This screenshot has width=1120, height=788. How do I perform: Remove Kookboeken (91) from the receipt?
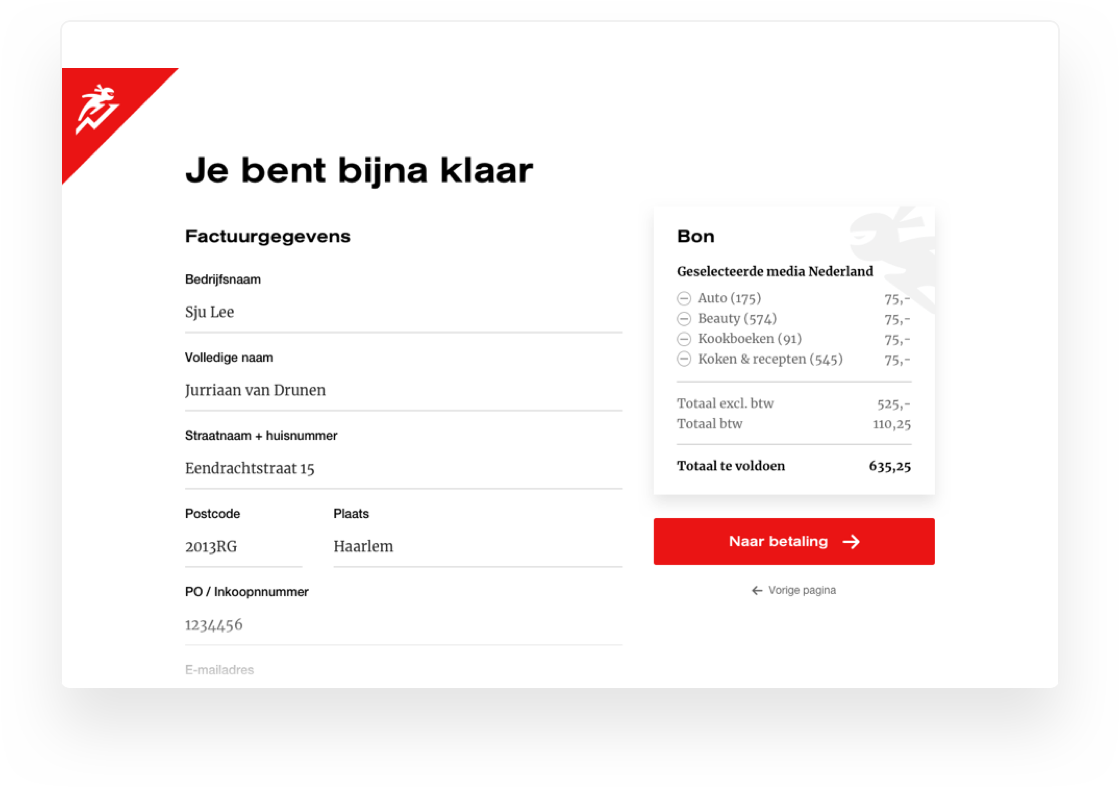point(684,339)
